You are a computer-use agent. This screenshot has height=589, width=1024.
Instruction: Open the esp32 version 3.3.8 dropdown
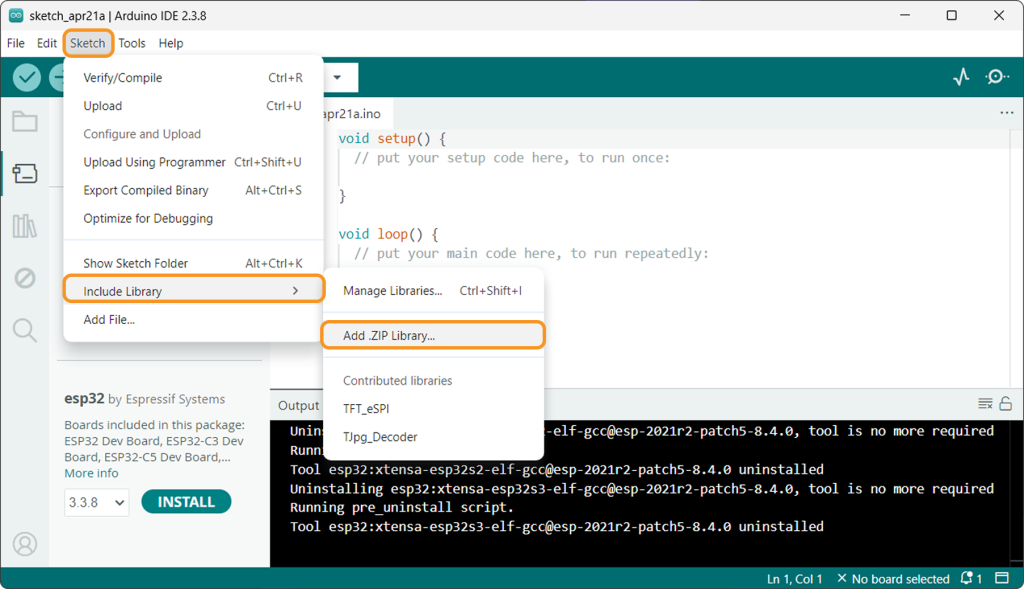(96, 502)
